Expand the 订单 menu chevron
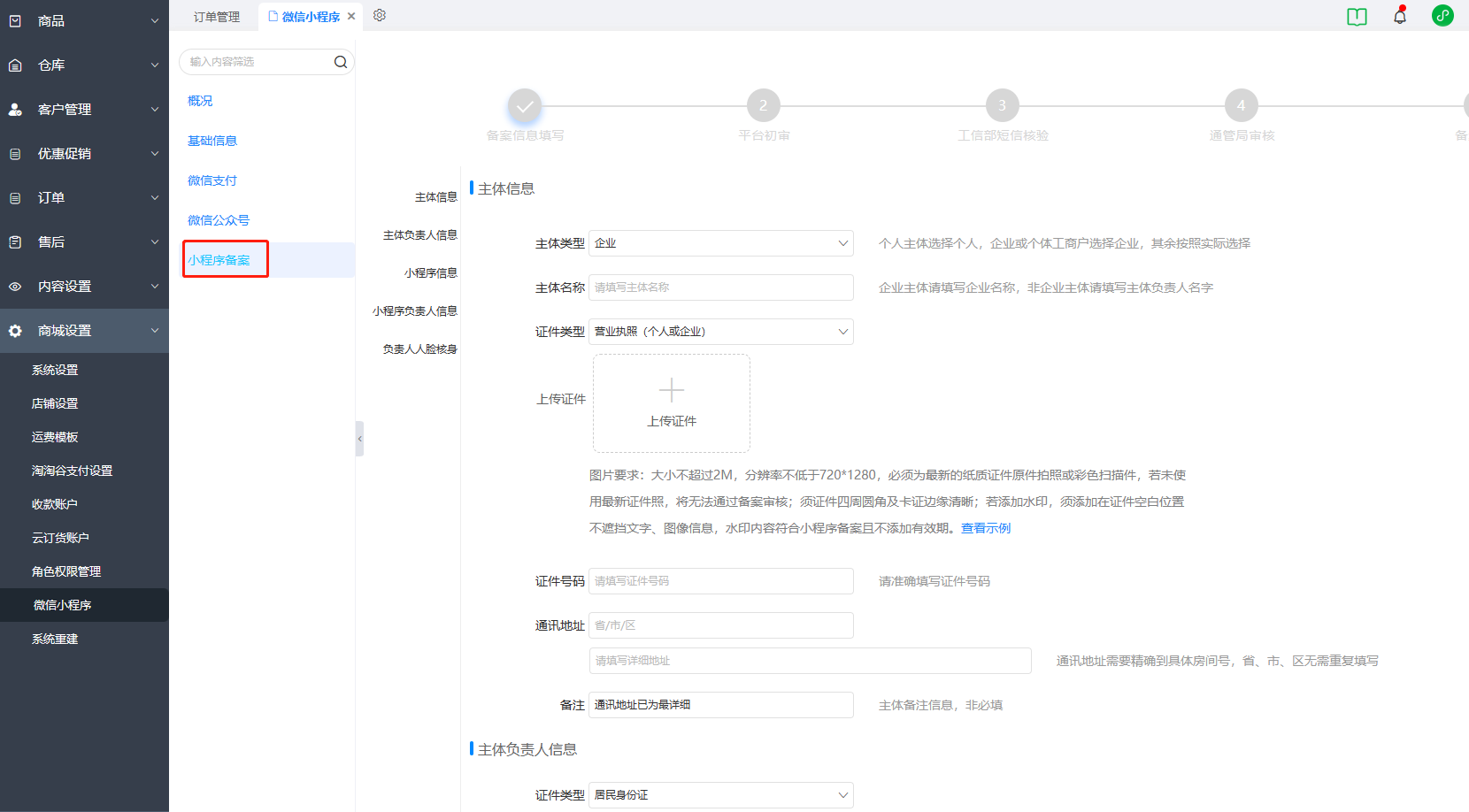This screenshot has width=1469, height=812. pos(155,197)
